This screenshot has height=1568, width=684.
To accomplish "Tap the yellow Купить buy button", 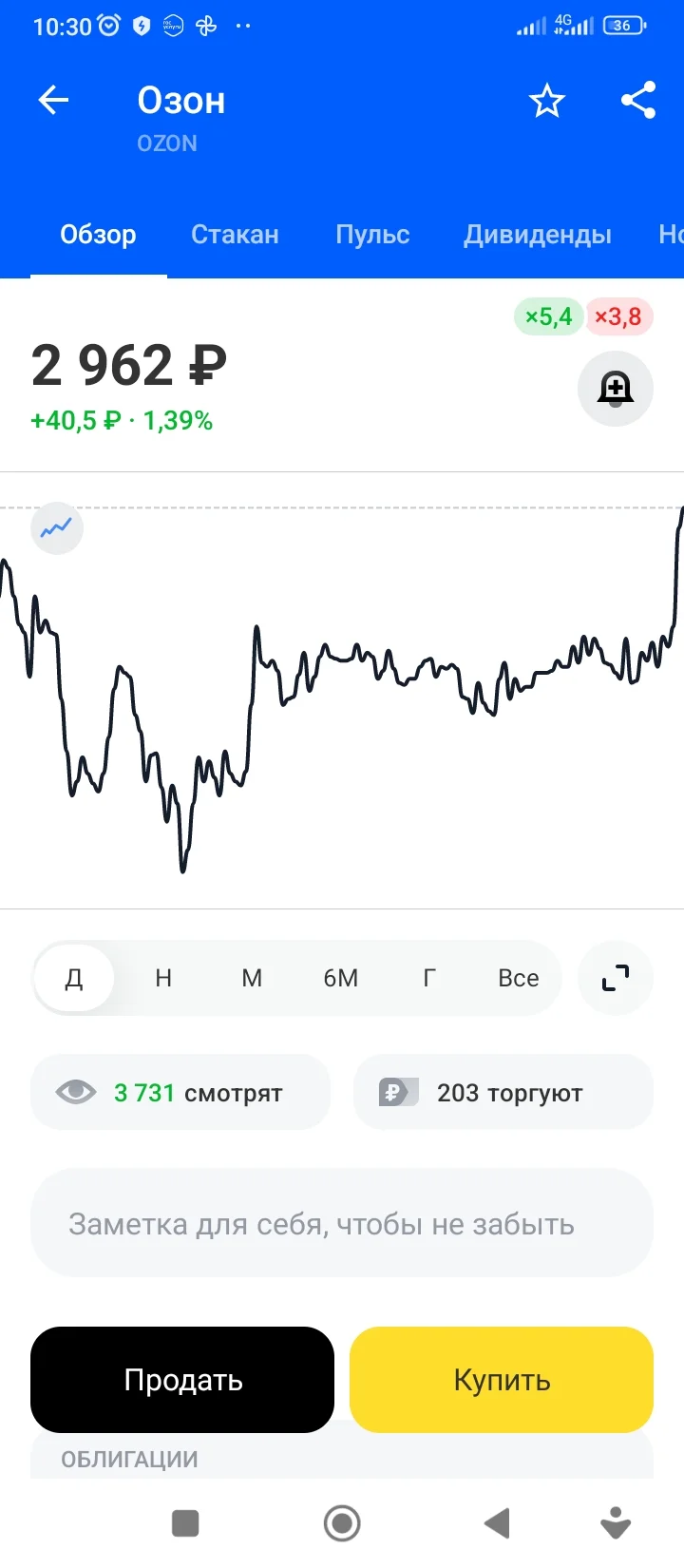I will coord(502,1379).
